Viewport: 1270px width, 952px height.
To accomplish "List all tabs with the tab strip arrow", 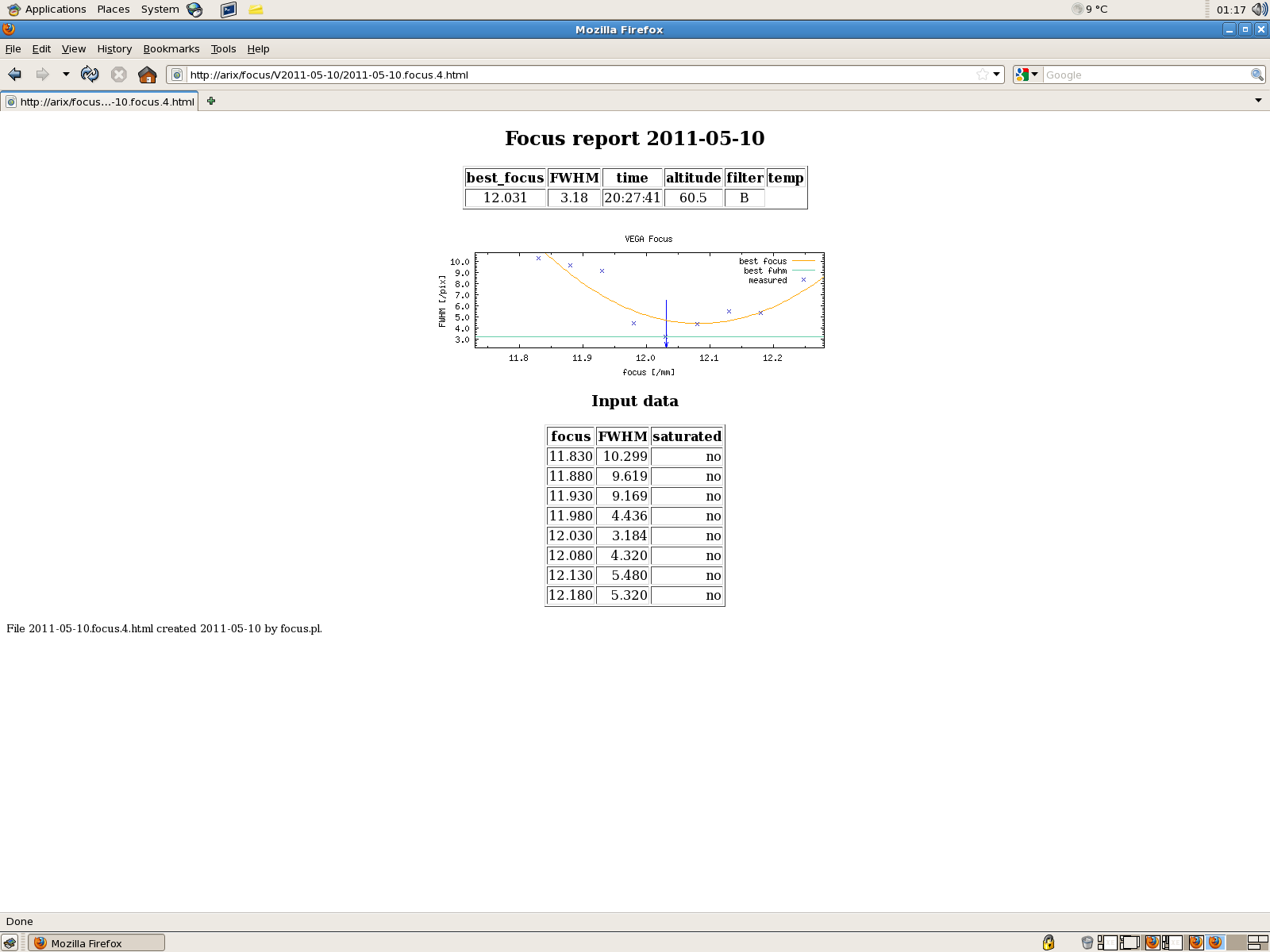I will coord(1258,101).
